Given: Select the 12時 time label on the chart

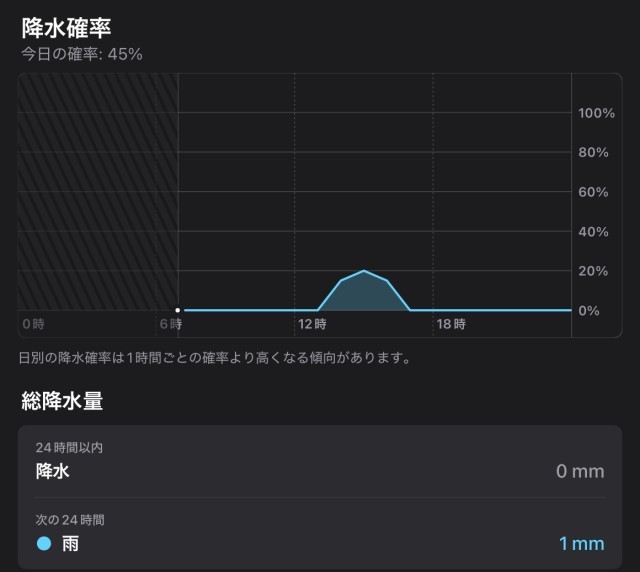Looking at the screenshot, I should click(x=312, y=324).
